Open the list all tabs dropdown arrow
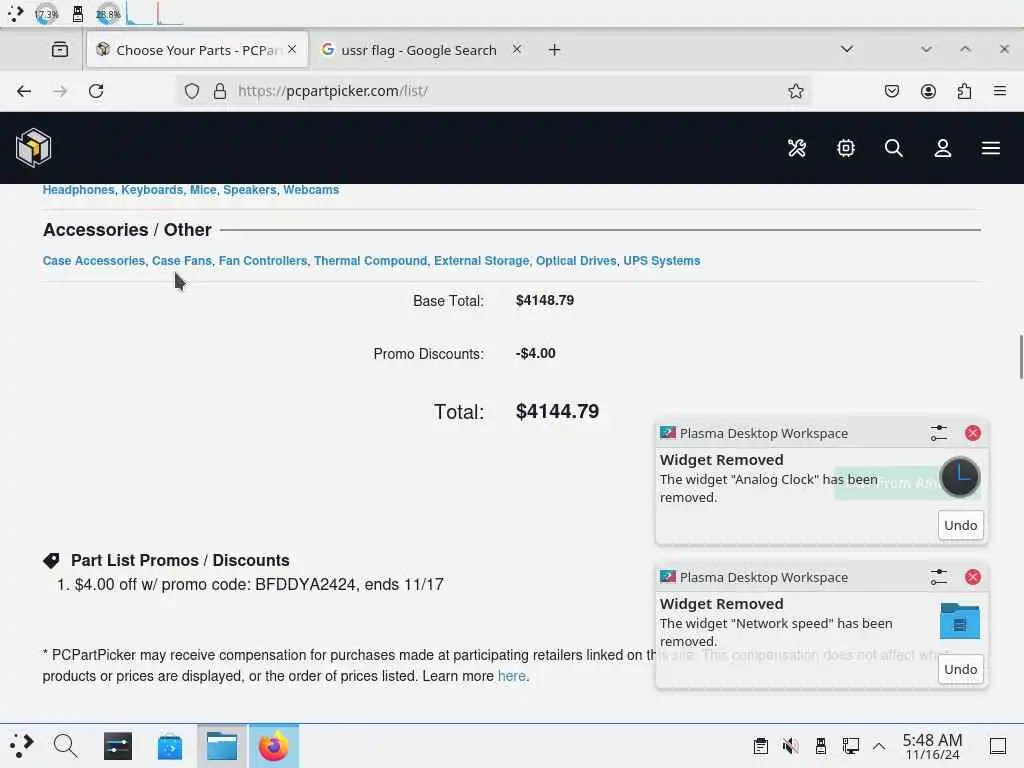The height and width of the screenshot is (768, 1024). coord(846,49)
